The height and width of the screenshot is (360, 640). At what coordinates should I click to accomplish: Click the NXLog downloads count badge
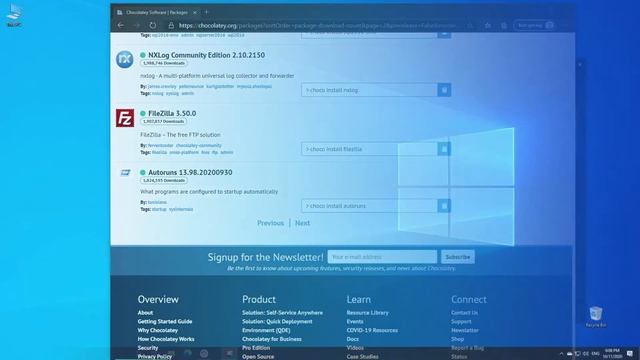click(164, 63)
